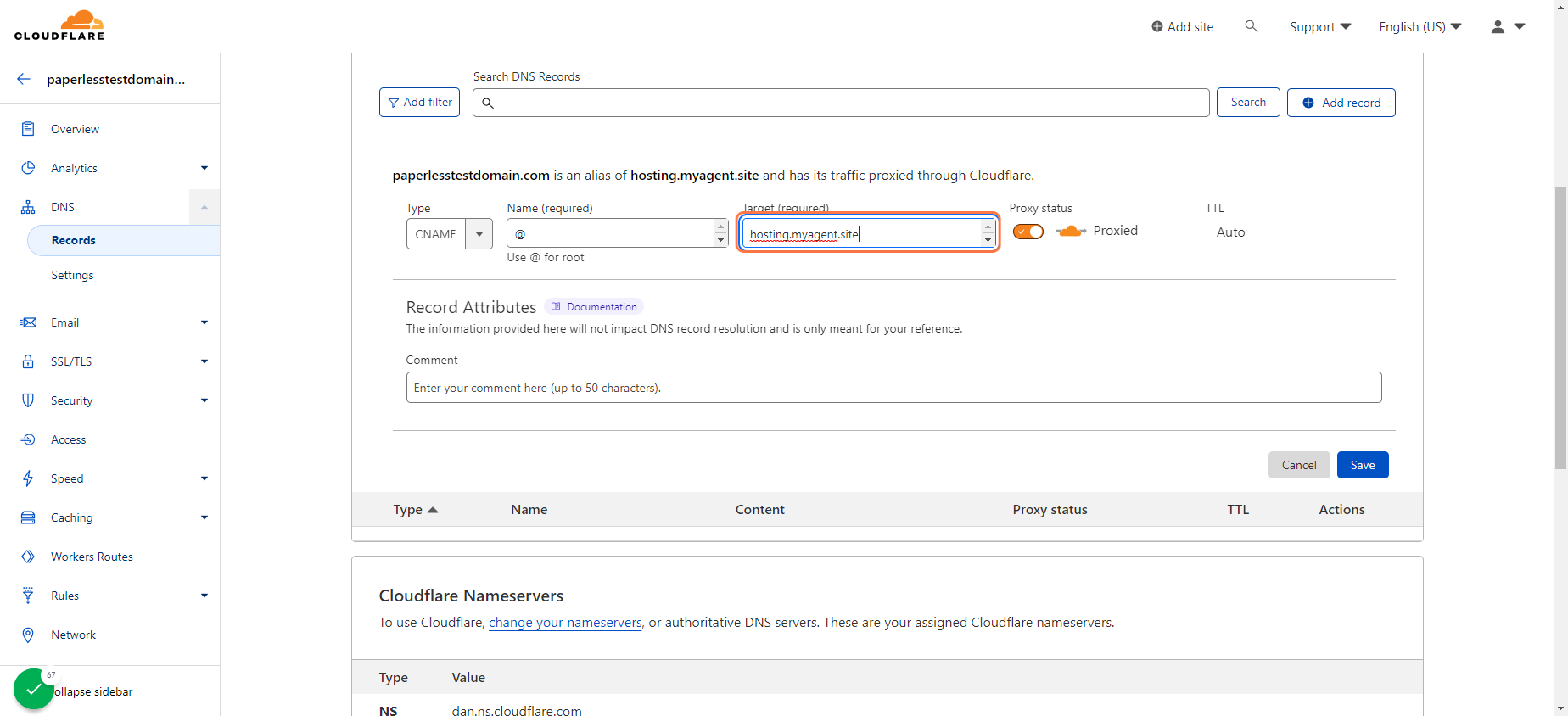Screen dimensions: 1568x716
Task: Toggle the Proxied status switch
Action: pyautogui.click(x=1028, y=232)
